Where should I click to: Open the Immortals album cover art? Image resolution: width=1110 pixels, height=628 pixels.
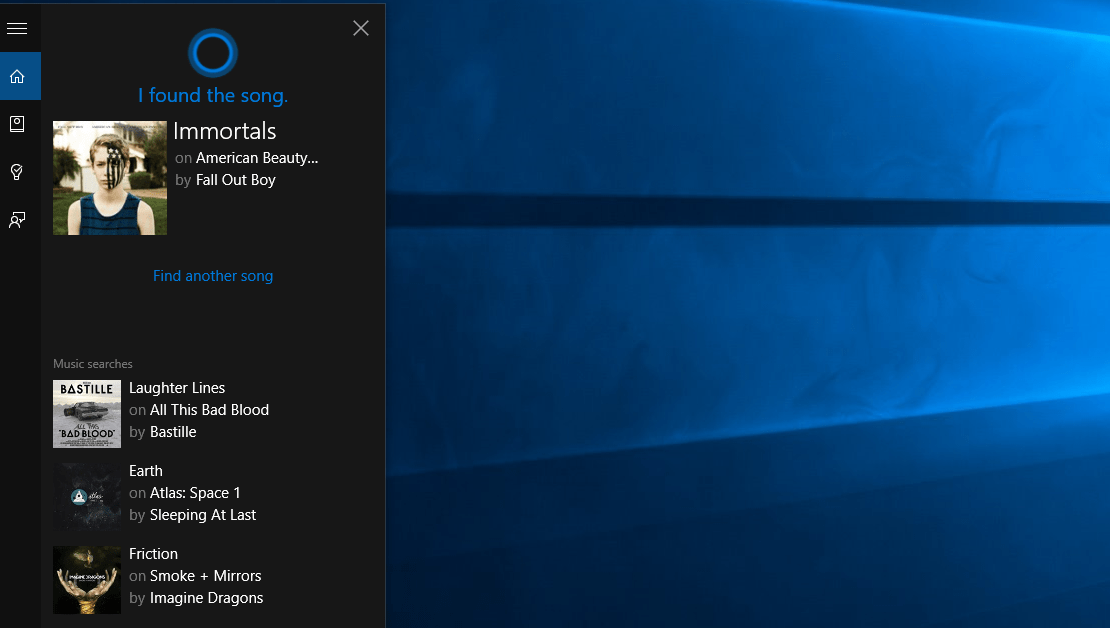click(x=110, y=178)
